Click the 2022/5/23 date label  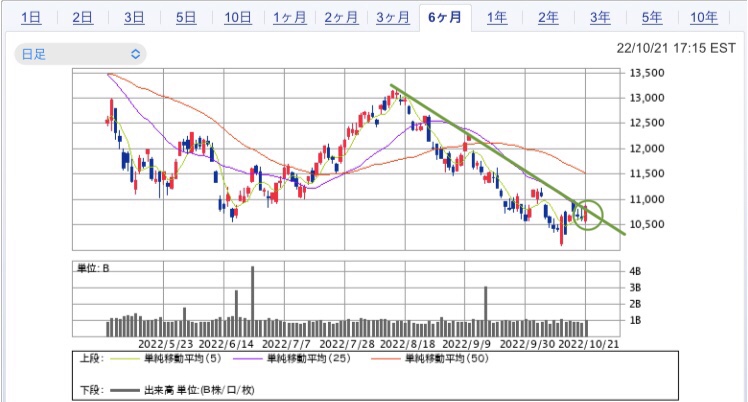[x=166, y=344]
